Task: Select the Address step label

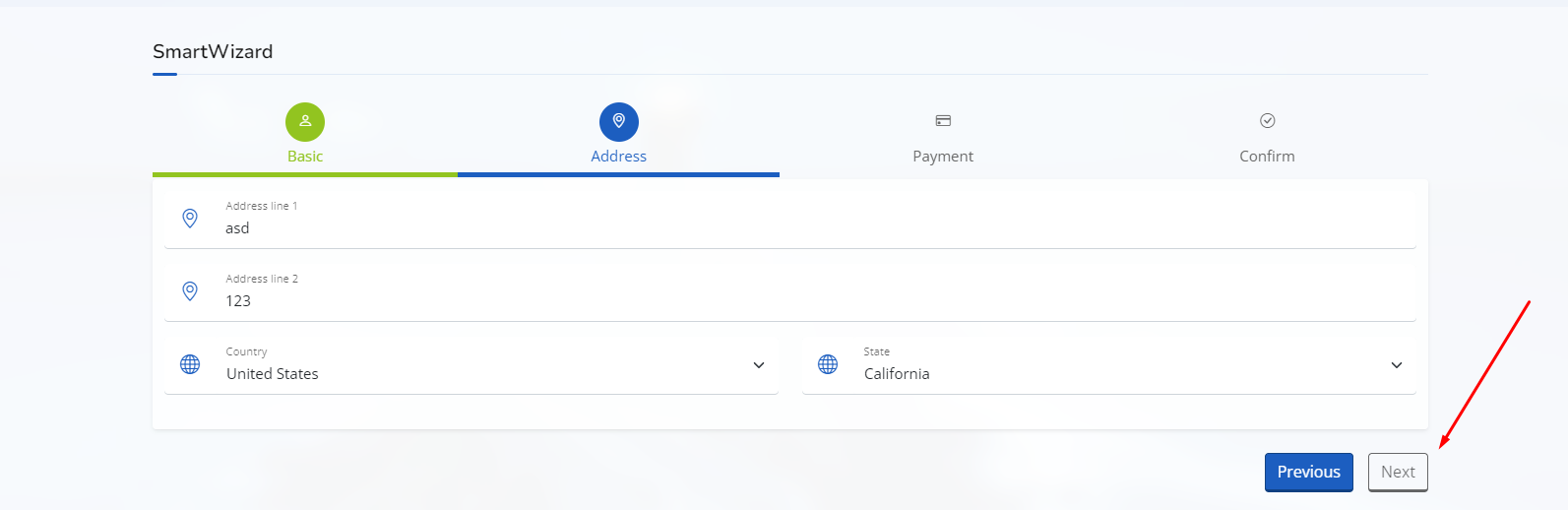Action: click(x=619, y=157)
